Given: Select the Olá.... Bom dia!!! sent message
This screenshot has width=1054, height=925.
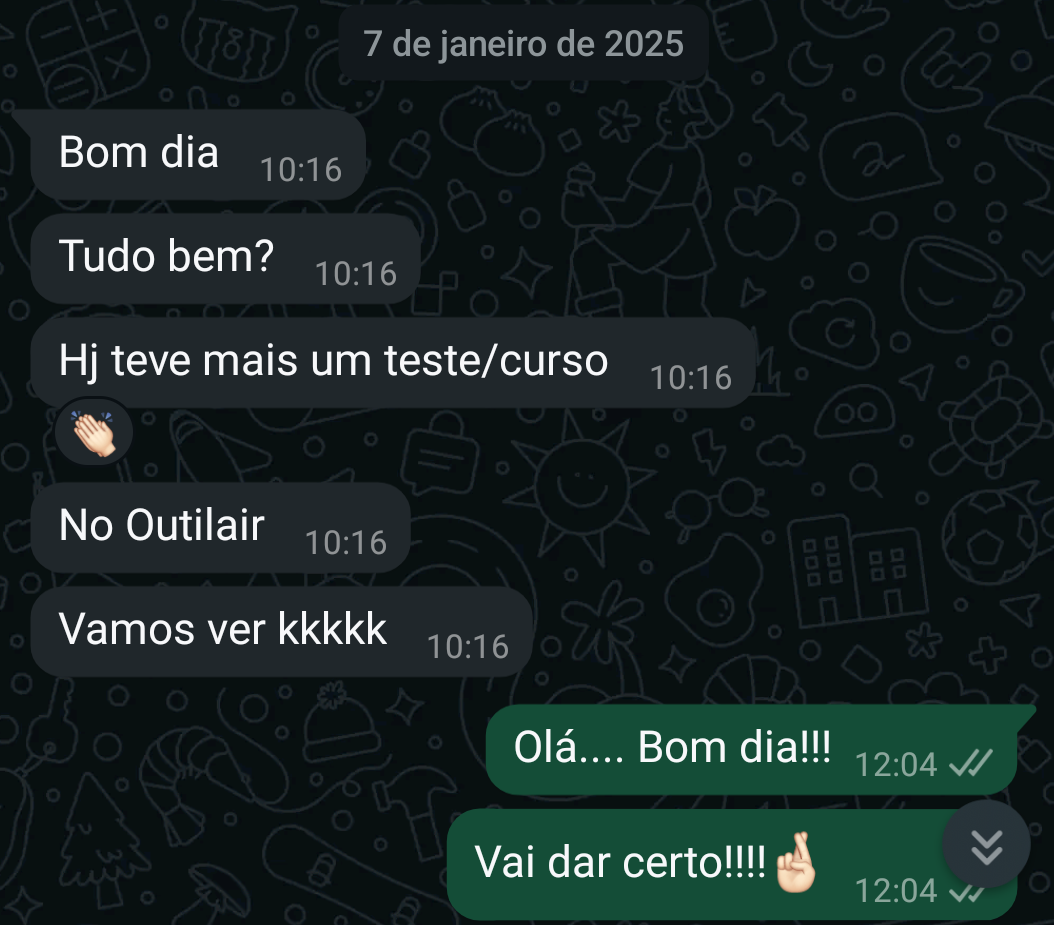Looking at the screenshot, I should (x=752, y=750).
